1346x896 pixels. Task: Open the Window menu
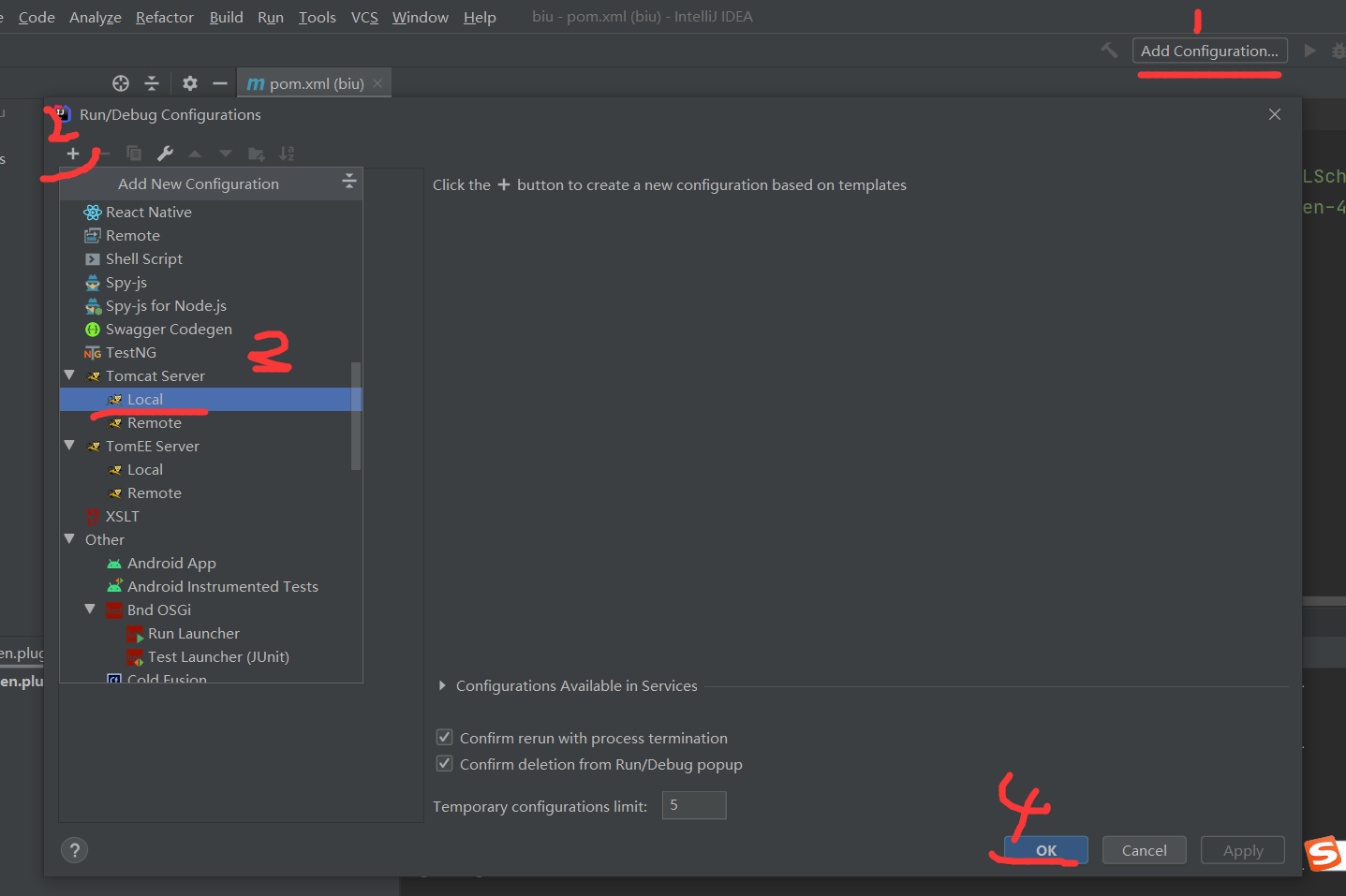(x=421, y=17)
